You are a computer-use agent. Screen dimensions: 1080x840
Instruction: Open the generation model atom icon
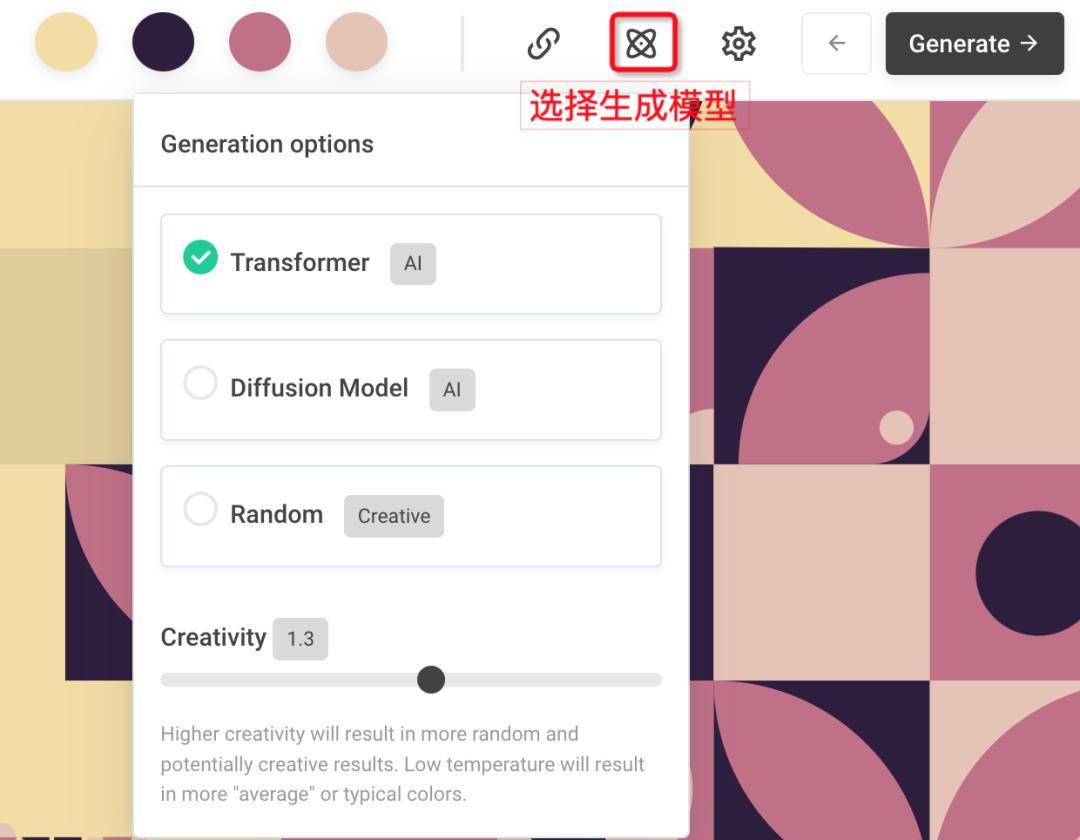click(642, 43)
